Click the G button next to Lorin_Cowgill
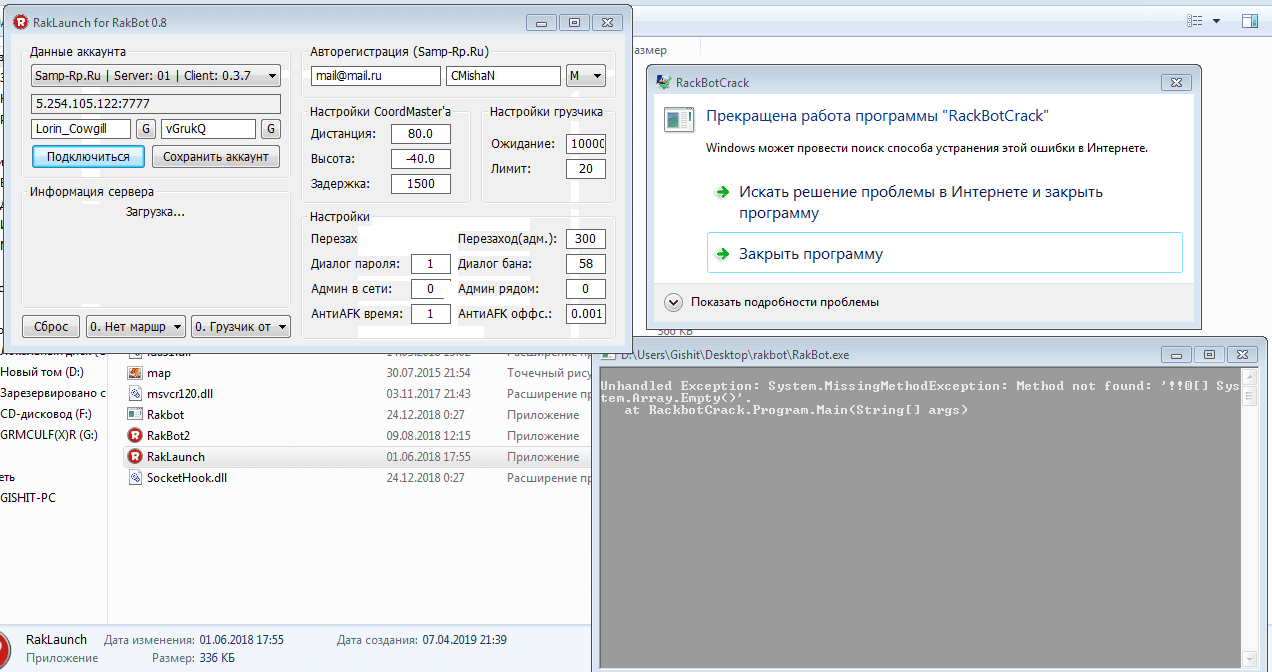The height and width of the screenshot is (672, 1272). pyautogui.click(x=145, y=129)
